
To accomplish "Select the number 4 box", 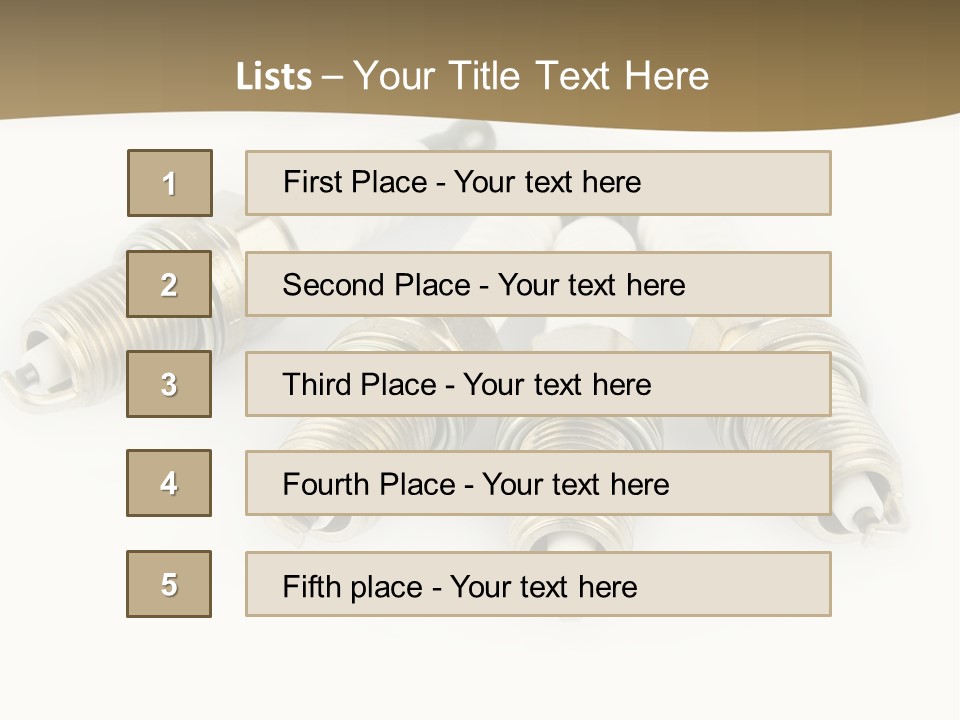I will 169,483.
